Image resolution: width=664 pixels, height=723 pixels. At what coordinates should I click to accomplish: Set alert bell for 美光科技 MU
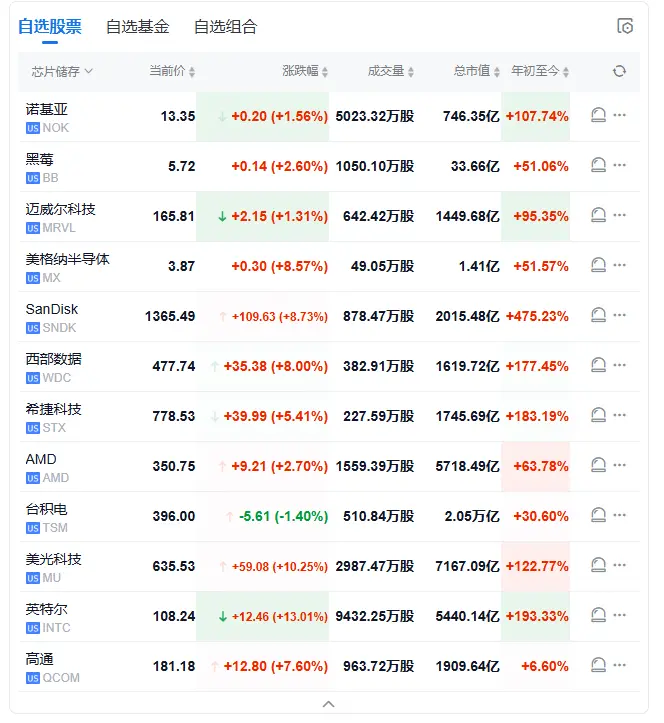(598, 565)
